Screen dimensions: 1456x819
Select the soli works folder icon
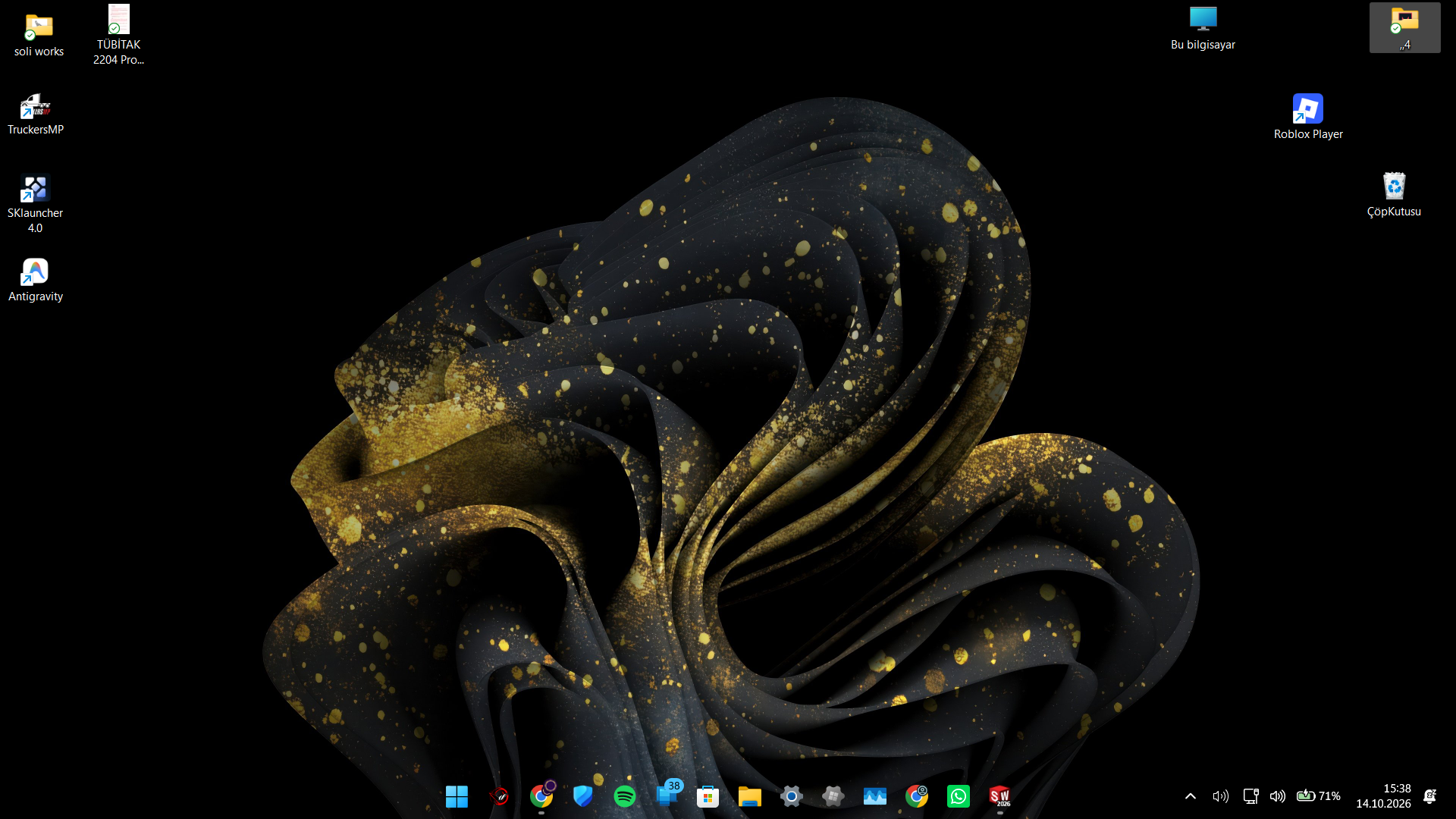(39, 35)
